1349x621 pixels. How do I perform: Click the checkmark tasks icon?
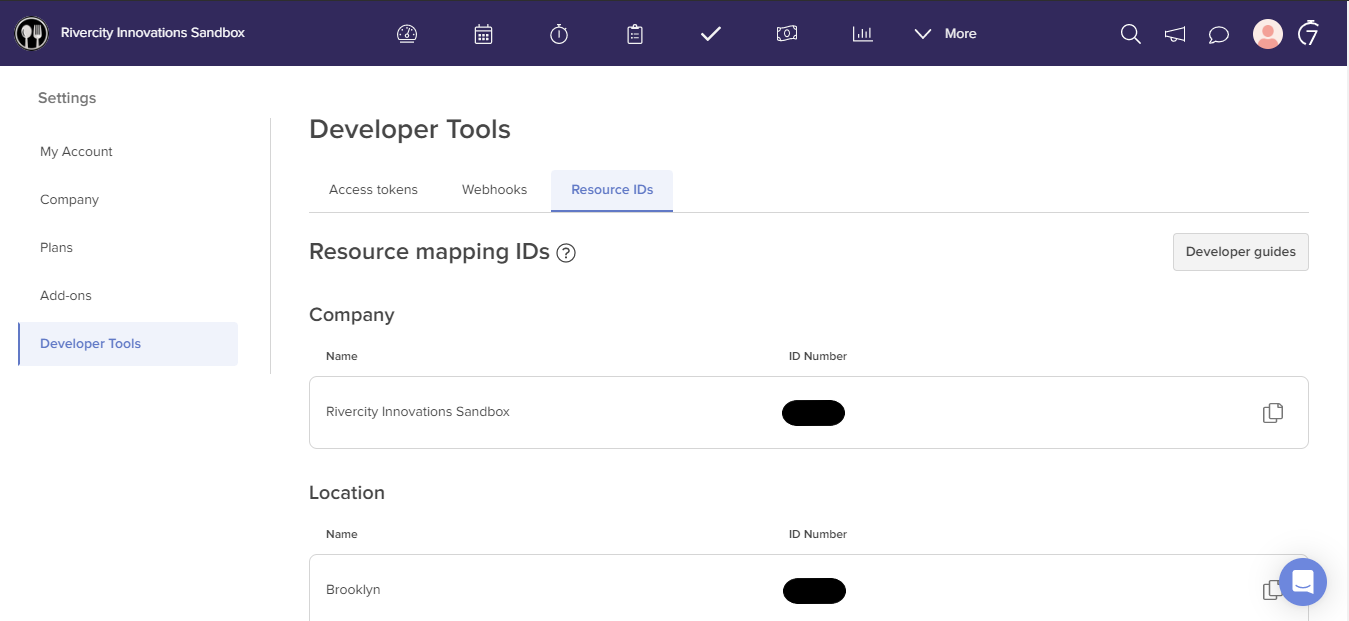(x=711, y=34)
